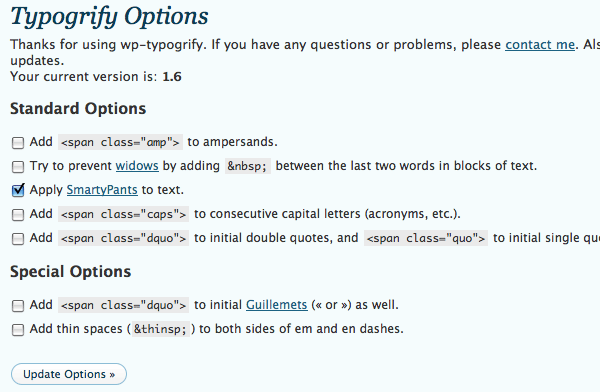
Task: Follow the "widows" hyperlink
Action: [x=137, y=166]
